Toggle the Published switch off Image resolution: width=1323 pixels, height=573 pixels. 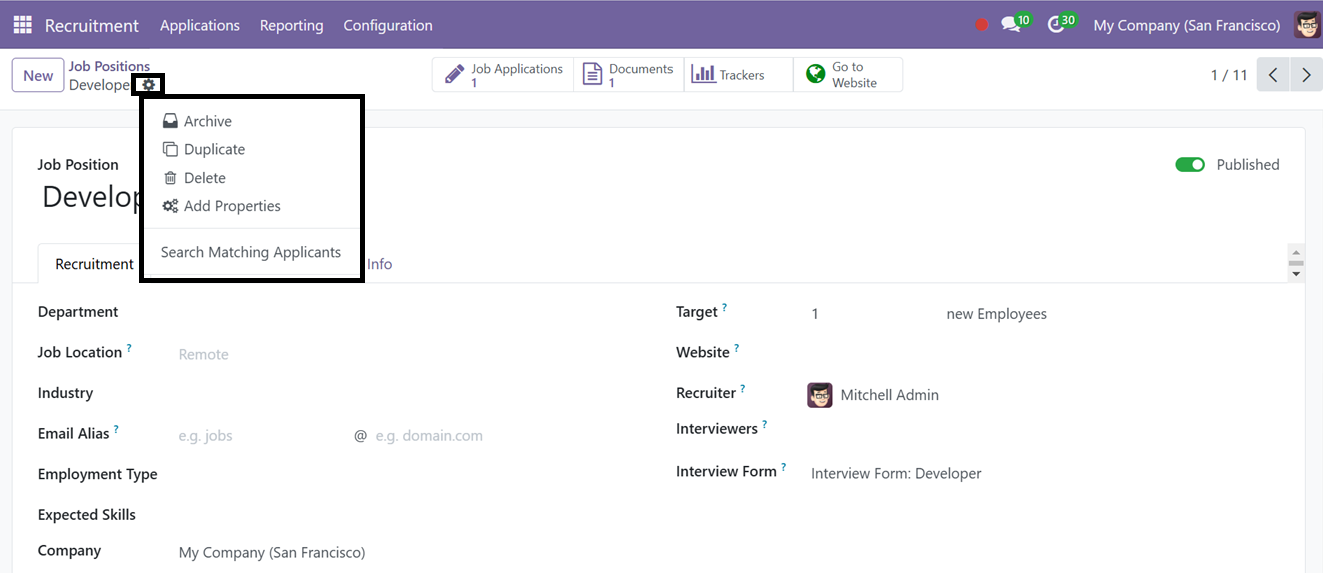(x=1190, y=165)
